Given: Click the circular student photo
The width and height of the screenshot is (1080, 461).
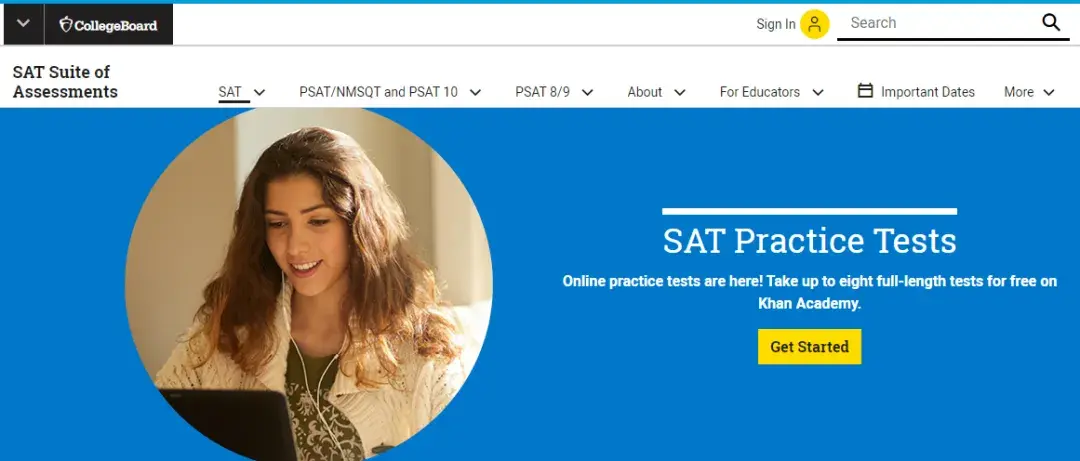Looking at the screenshot, I should click(x=309, y=284).
